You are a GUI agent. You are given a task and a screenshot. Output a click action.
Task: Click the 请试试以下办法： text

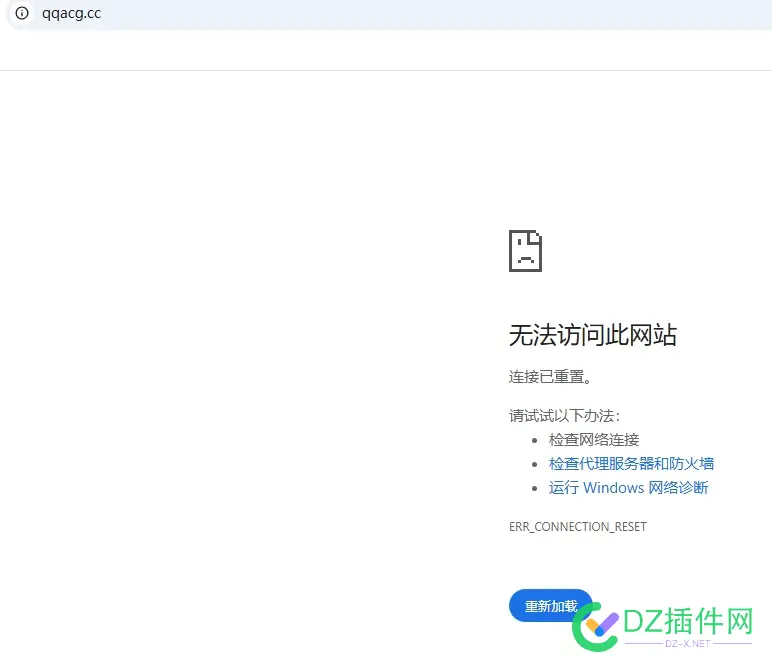click(x=565, y=415)
